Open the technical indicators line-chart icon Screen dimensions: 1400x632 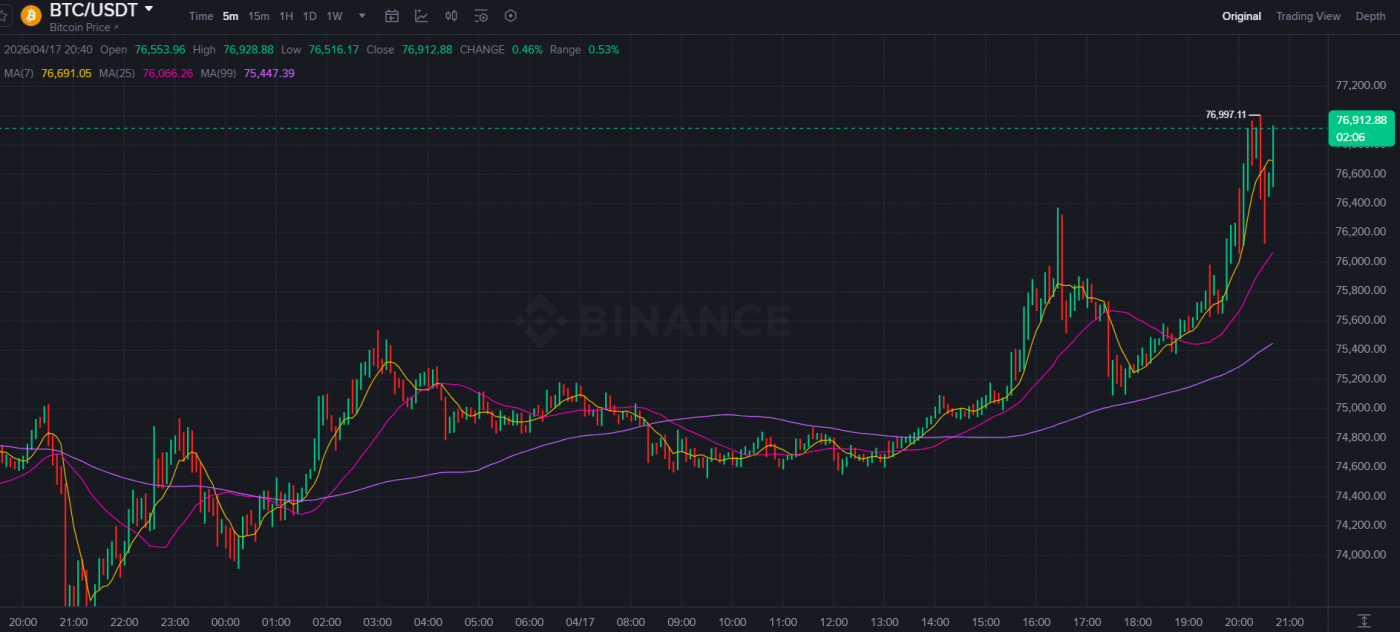pyautogui.click(x=422, y=16)
